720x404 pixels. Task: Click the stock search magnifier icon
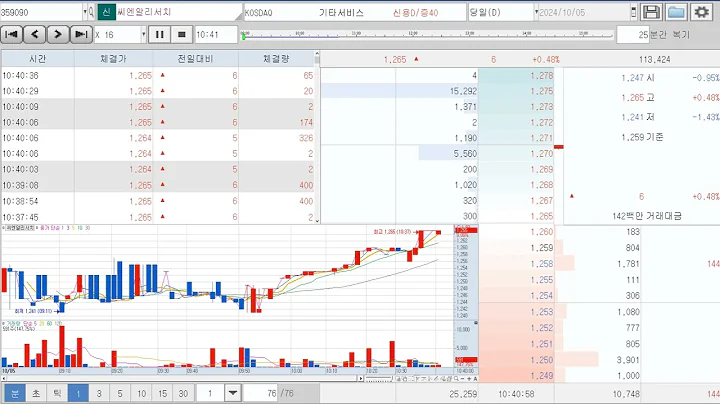(91, 12)
